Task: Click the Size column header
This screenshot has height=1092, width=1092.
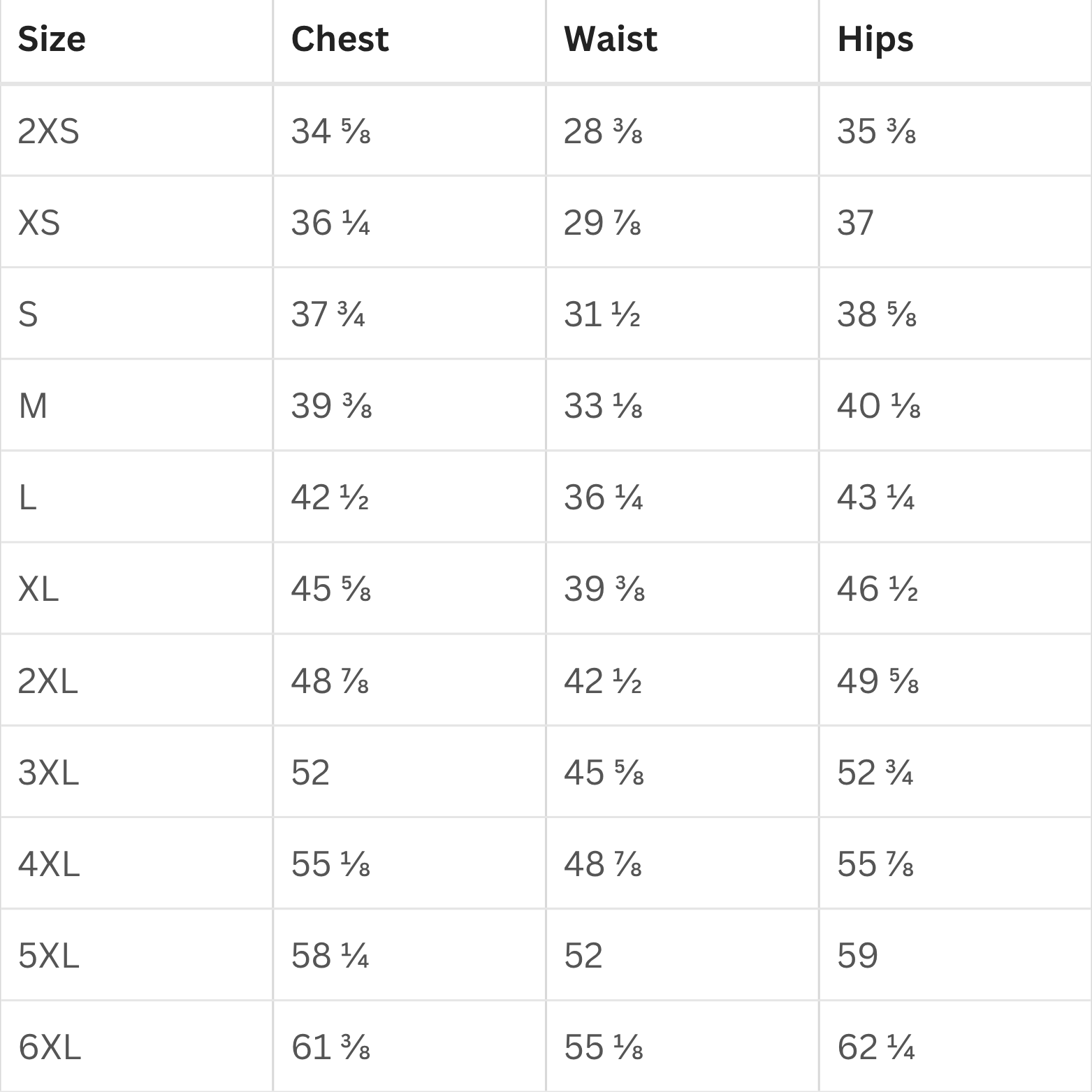Action: coord(52,39)
